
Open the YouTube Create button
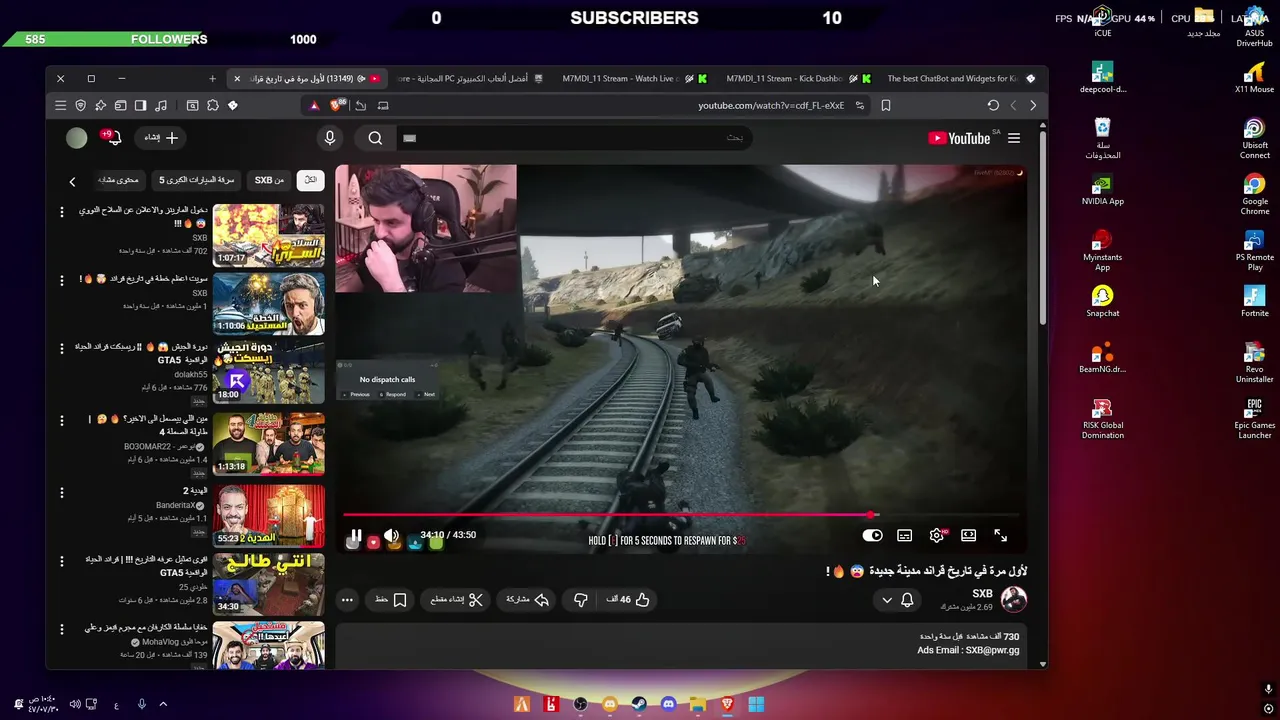tap(161, 138)
